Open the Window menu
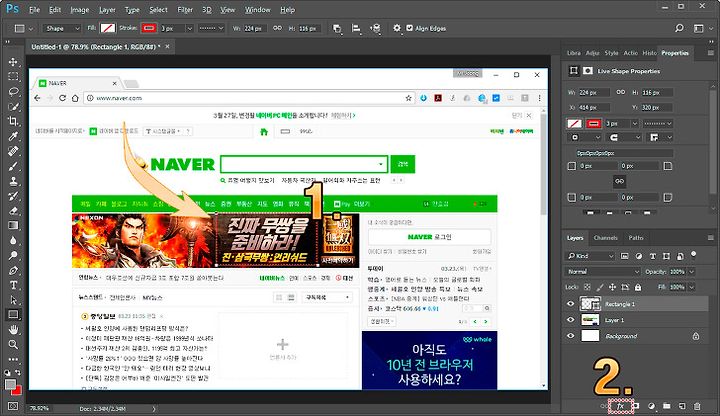The width and height of the screenshot is (720, 416). pos(258,10)
